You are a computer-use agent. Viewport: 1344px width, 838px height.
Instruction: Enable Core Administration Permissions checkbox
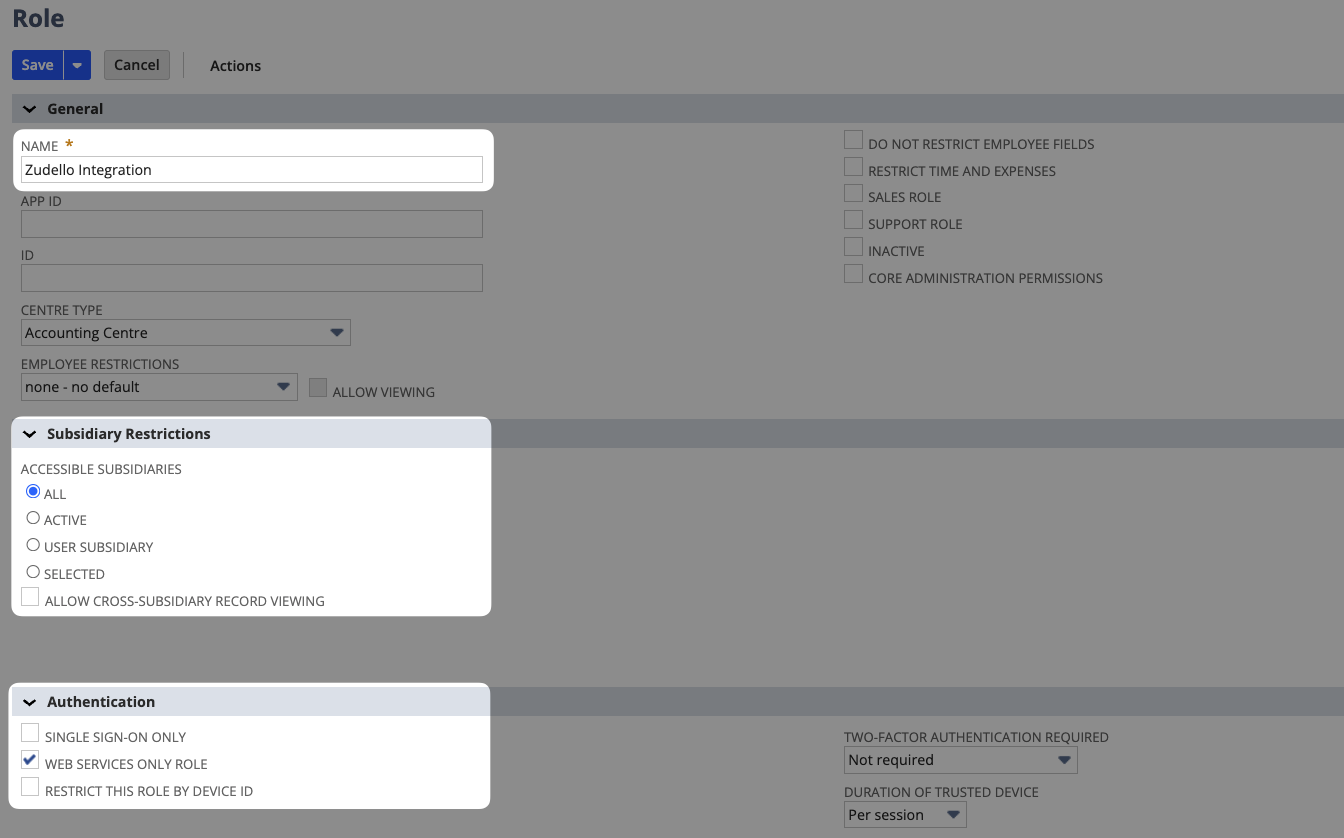click(x=853, y=274)
